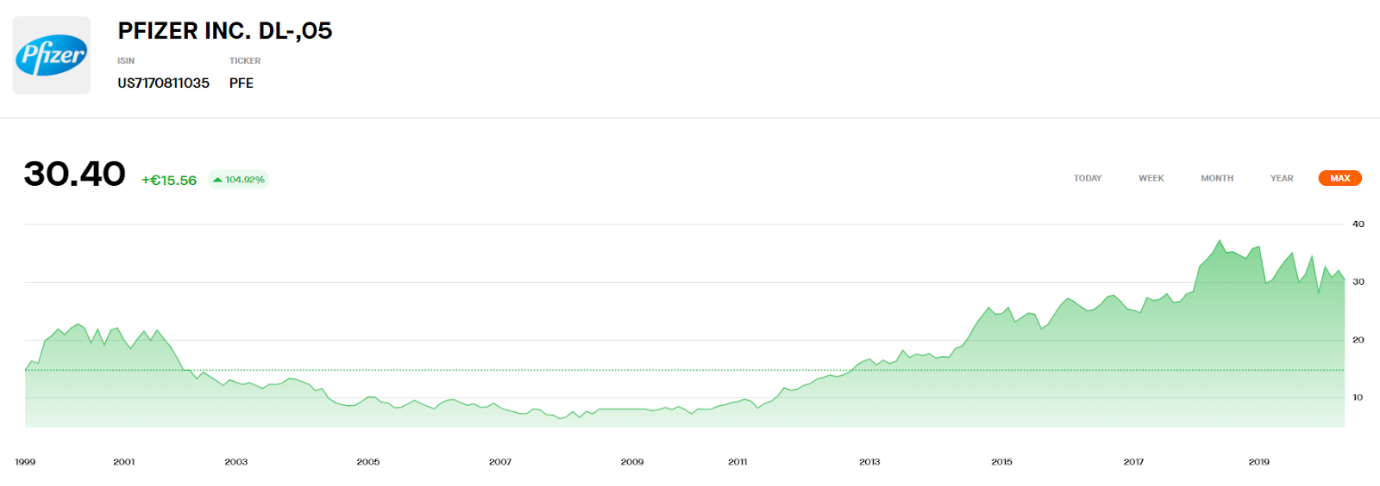Click the 2019 x-axis label
The image size is (1380, 486).
pyautogui.click(x=1259, y=462)
